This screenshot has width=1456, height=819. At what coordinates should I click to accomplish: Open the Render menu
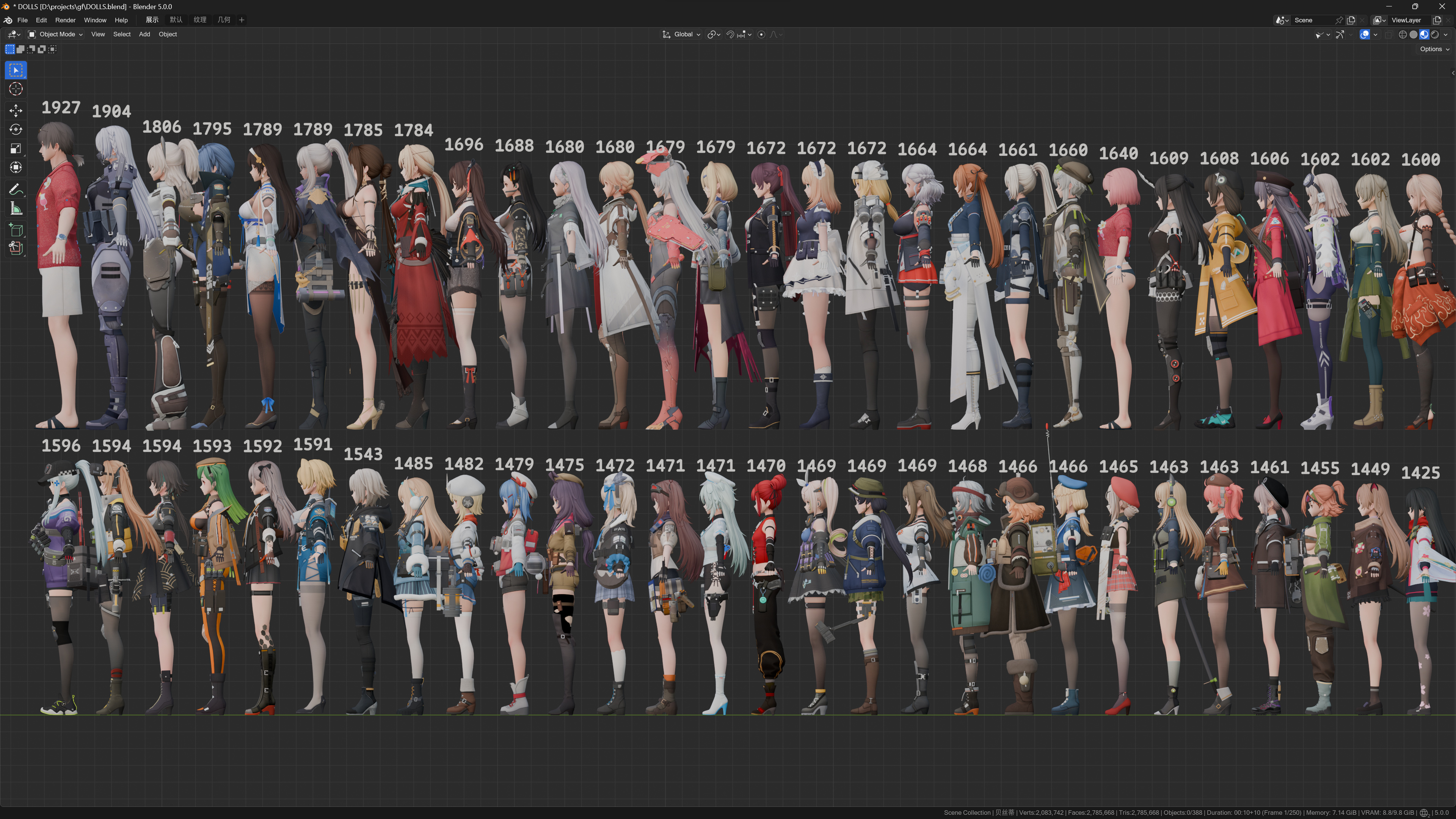(x=65, y=20)
